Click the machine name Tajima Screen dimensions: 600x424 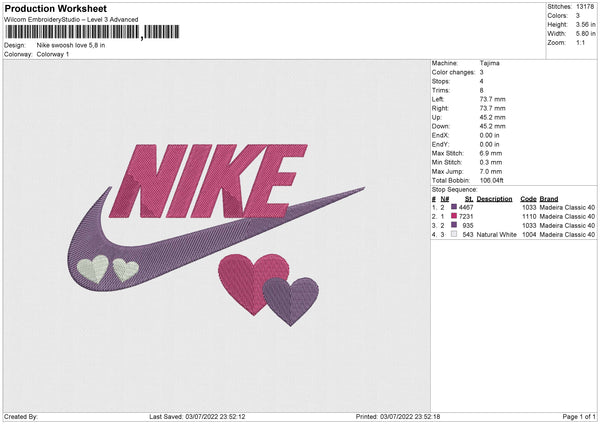[489, 63]
